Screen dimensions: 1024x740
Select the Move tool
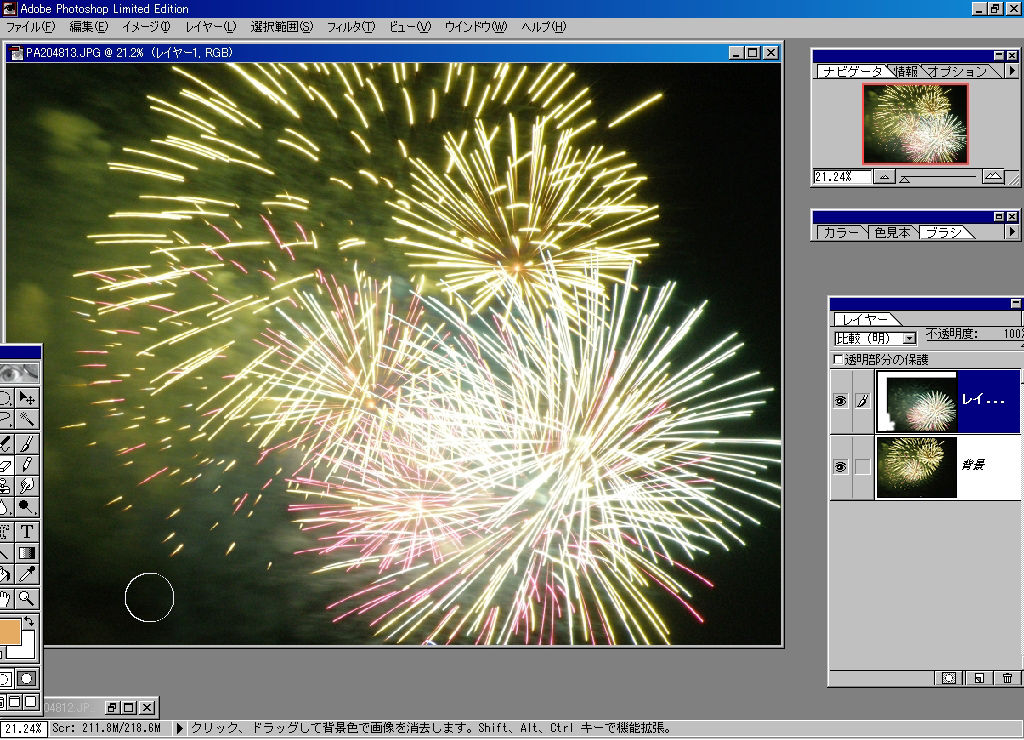[27, 398]
